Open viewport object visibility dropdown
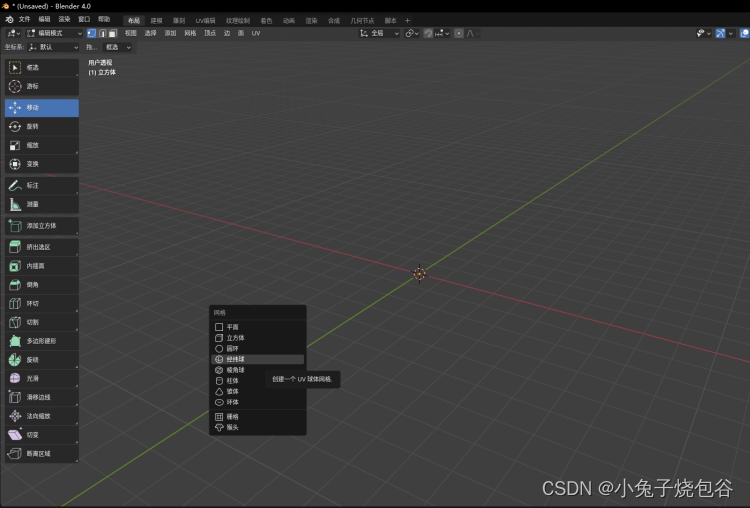The image size is (750, 508). pos(703,33)
